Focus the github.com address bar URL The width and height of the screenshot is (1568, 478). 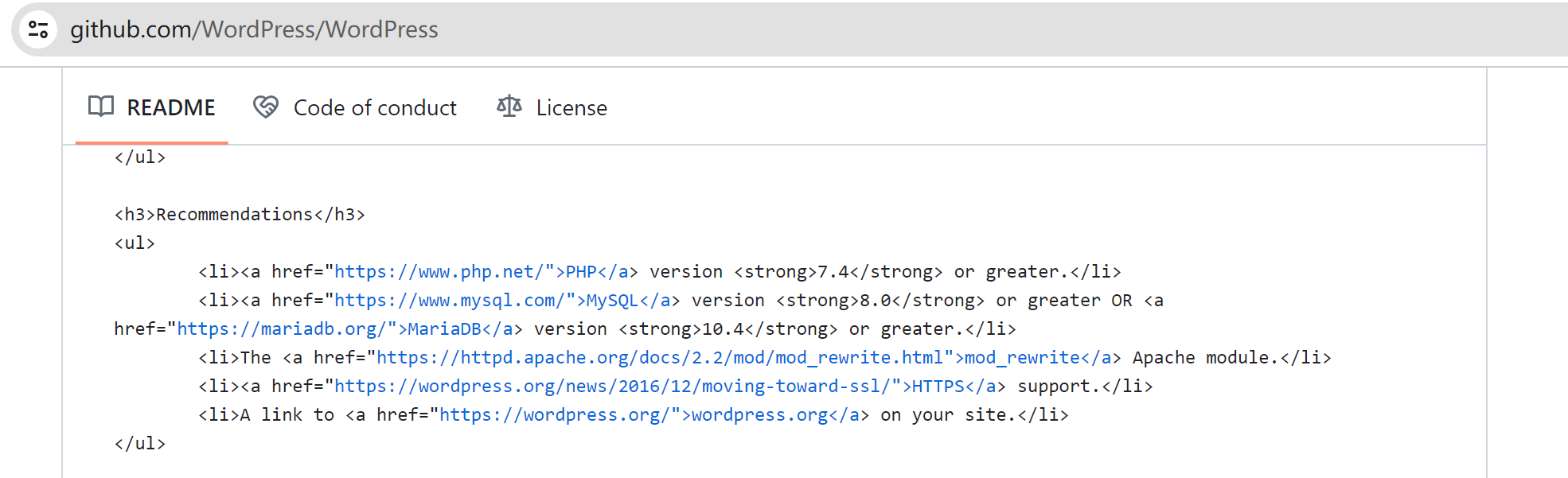point(255,29)
